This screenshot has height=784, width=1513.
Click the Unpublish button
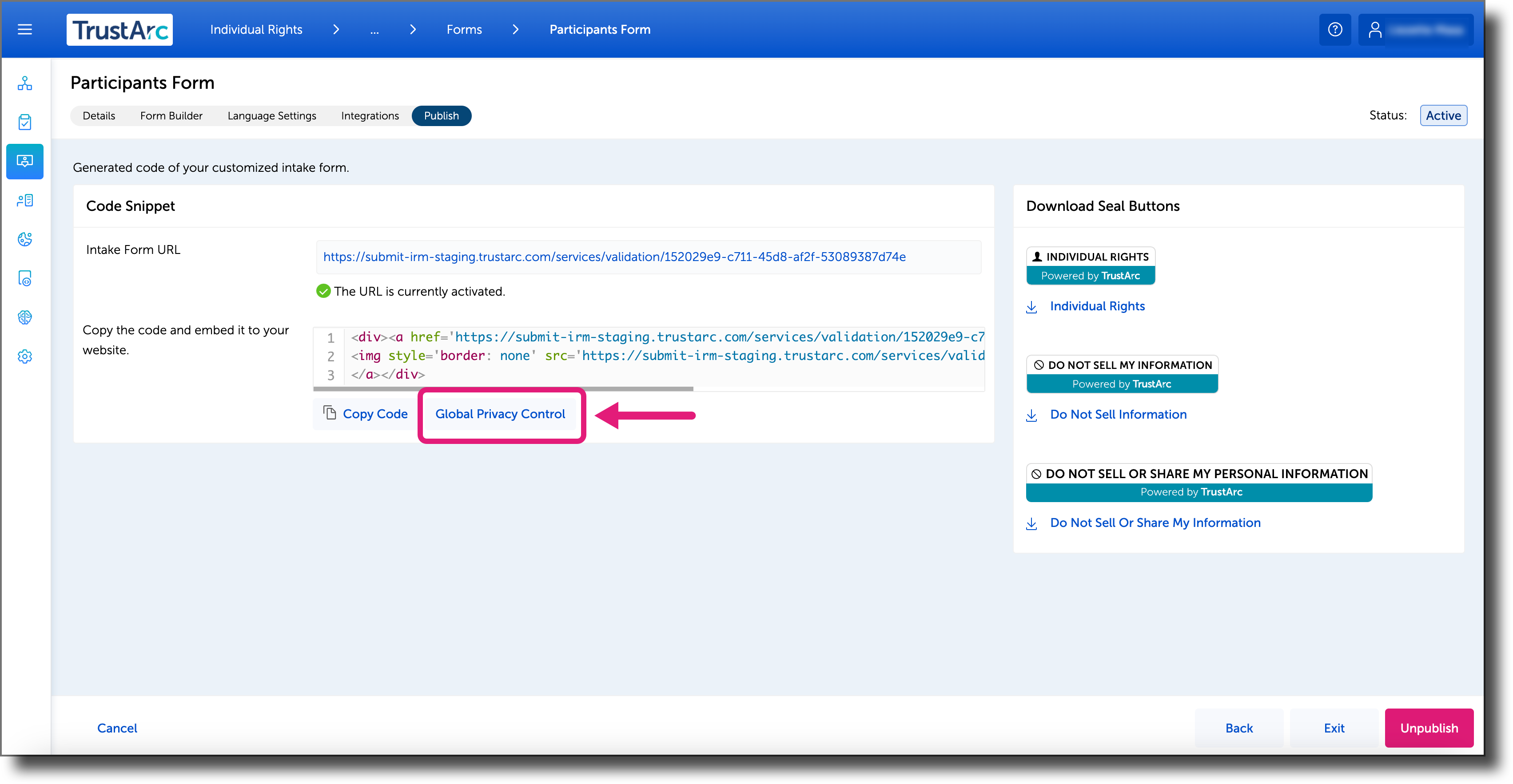coord(1429,728)
